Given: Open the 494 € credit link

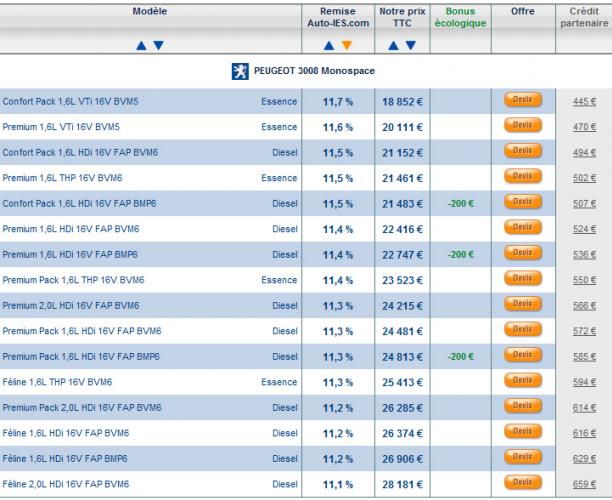Looking at the screenshot, I should click(584, 153).
